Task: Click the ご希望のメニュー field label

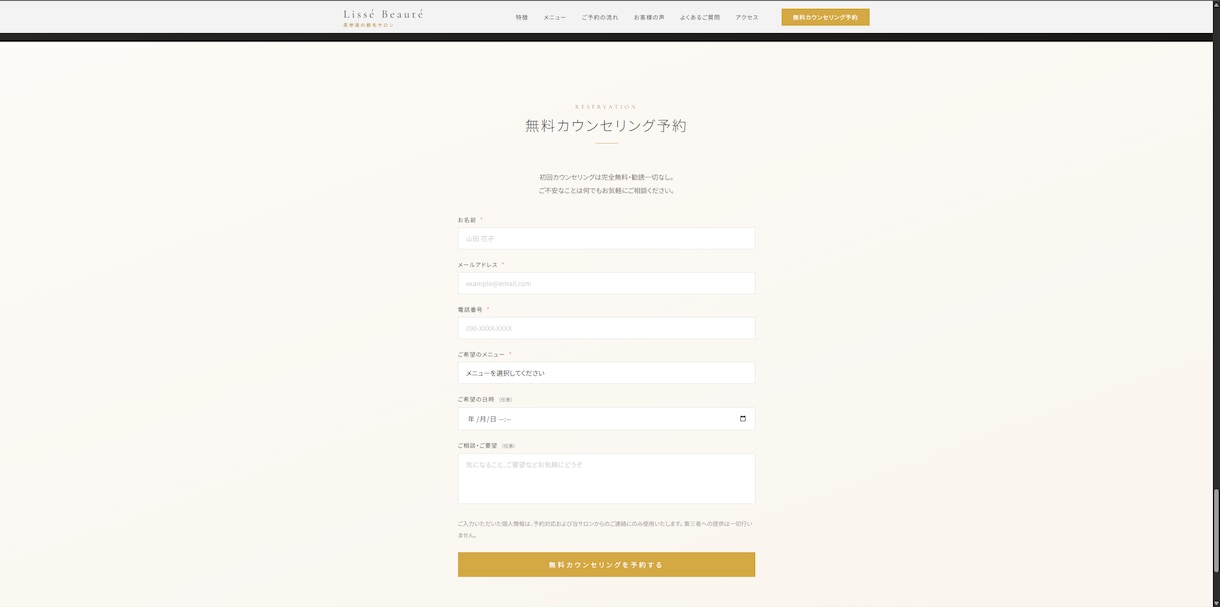Action: 481,354
